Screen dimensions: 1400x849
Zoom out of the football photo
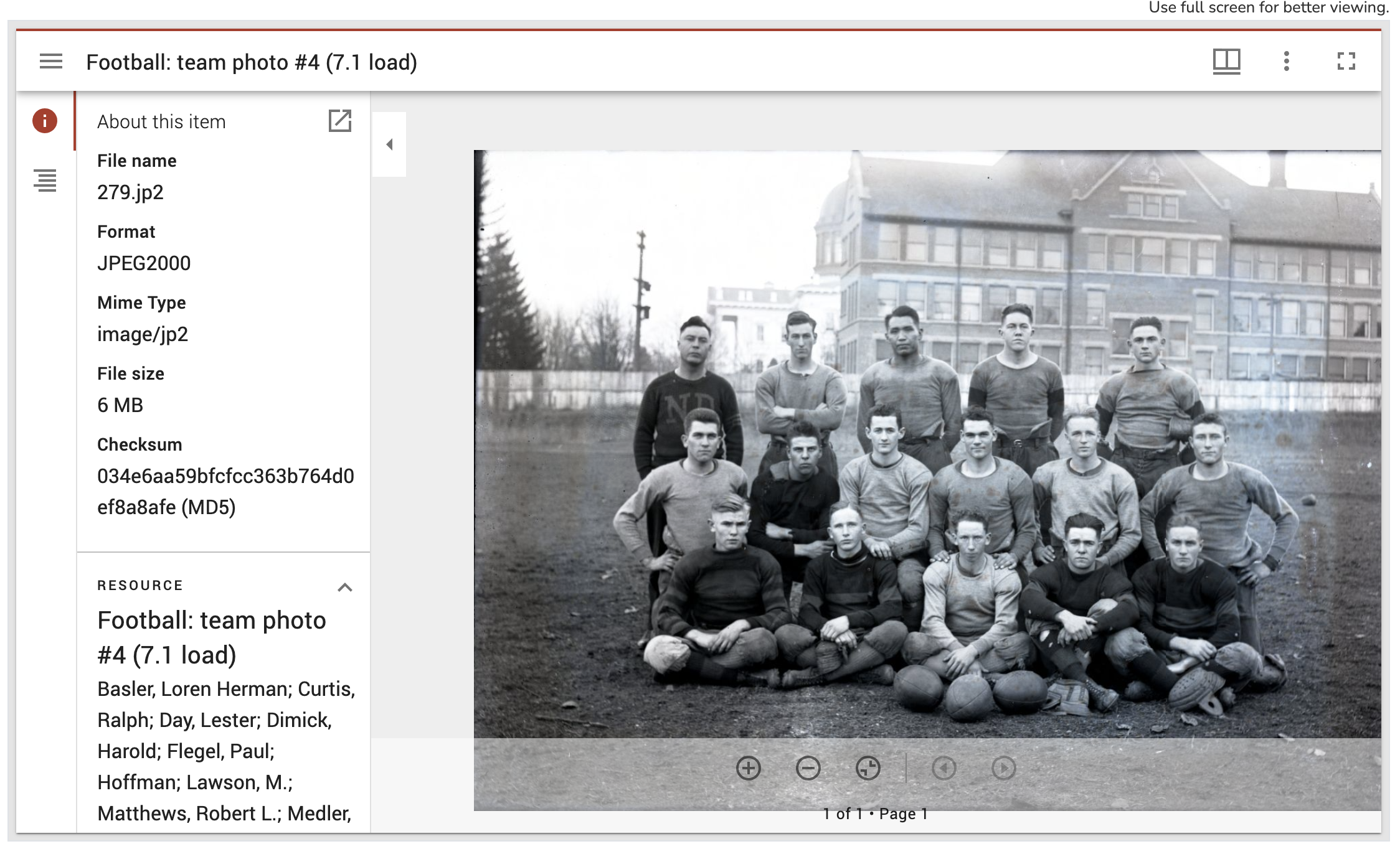[808, 768]
